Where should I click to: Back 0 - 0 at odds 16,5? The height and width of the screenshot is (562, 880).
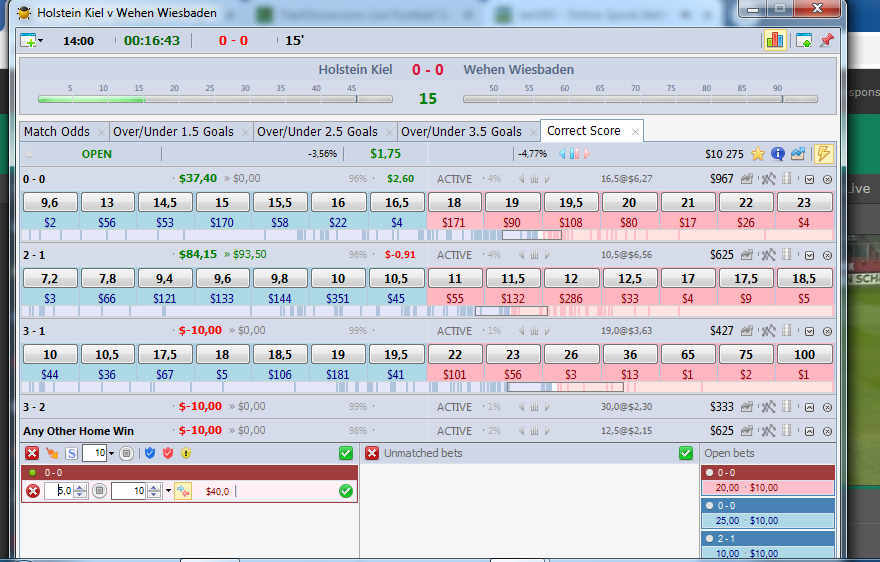coord(397,202)
